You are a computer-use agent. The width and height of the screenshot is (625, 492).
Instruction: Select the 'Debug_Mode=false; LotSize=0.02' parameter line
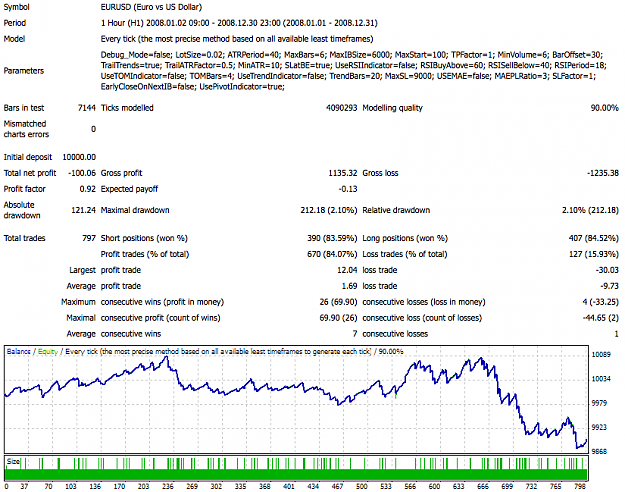point(352,55)
